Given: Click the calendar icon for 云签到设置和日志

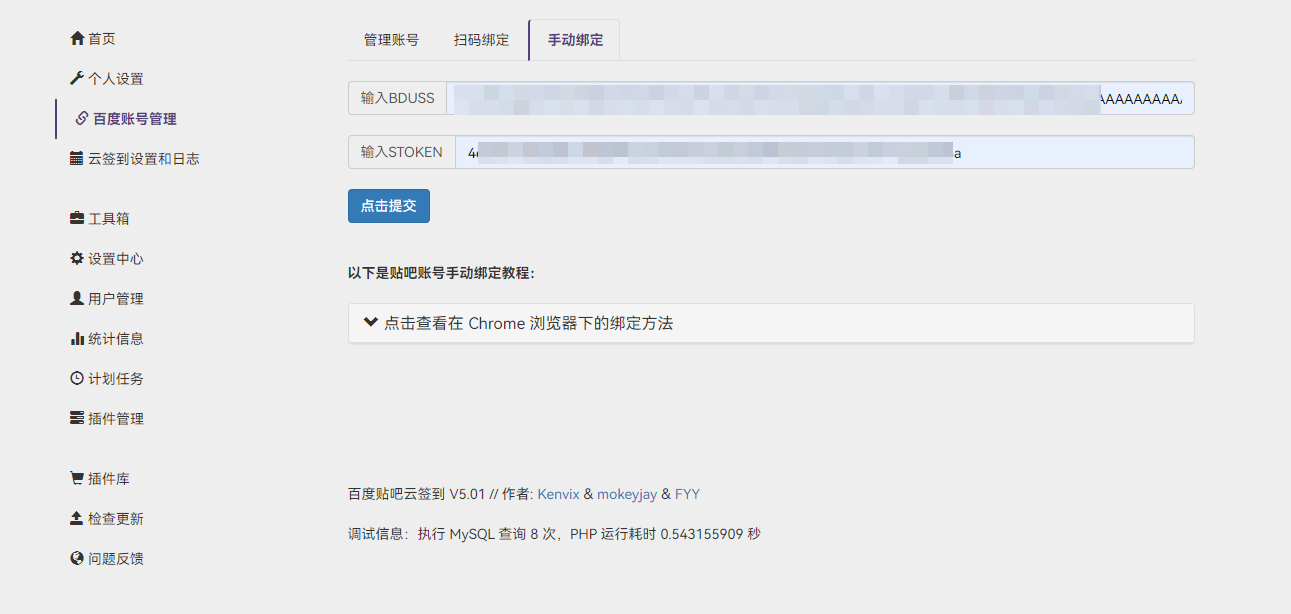Looking at the screenshot, I should point(77,159).
